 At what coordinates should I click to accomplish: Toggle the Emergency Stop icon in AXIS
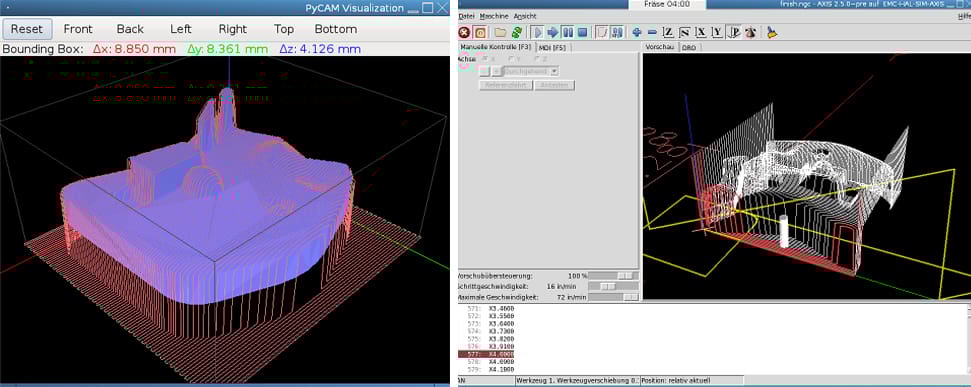(x=464, y=32)
